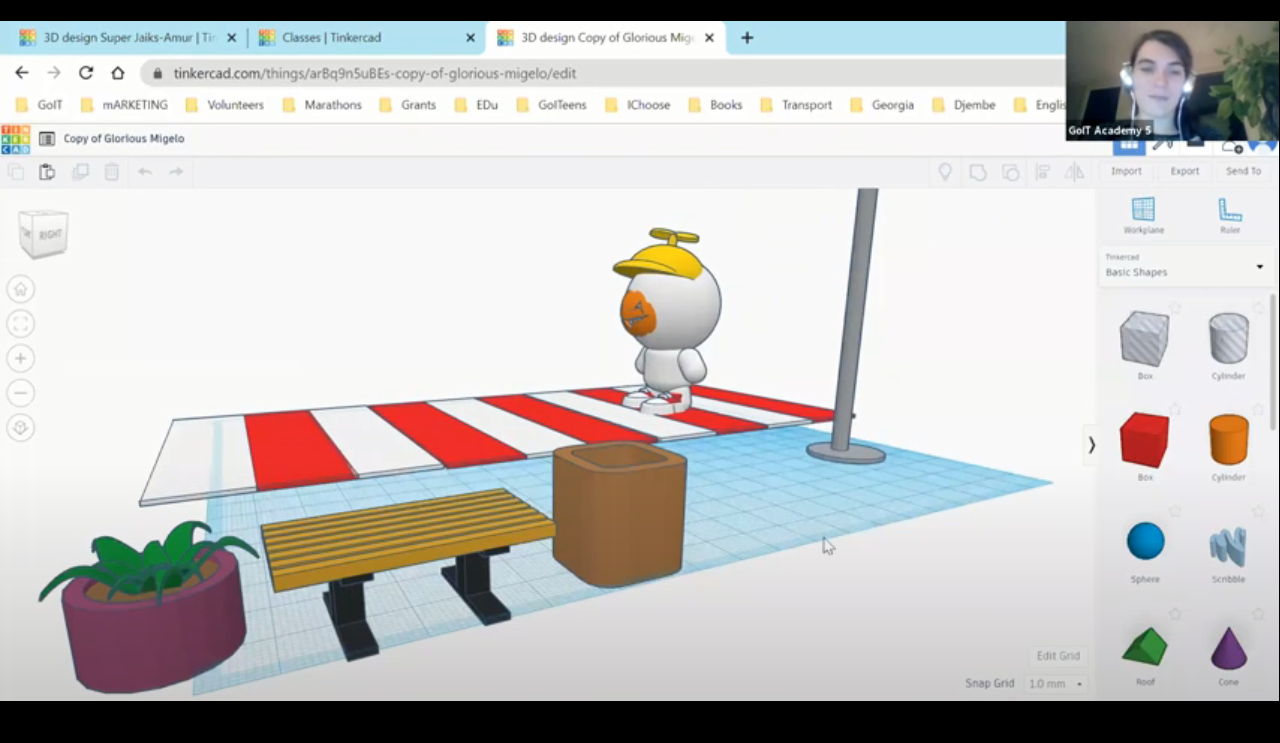Select the Workplane tool
The image size is (1280, 743).
(x=1143, y=215)
